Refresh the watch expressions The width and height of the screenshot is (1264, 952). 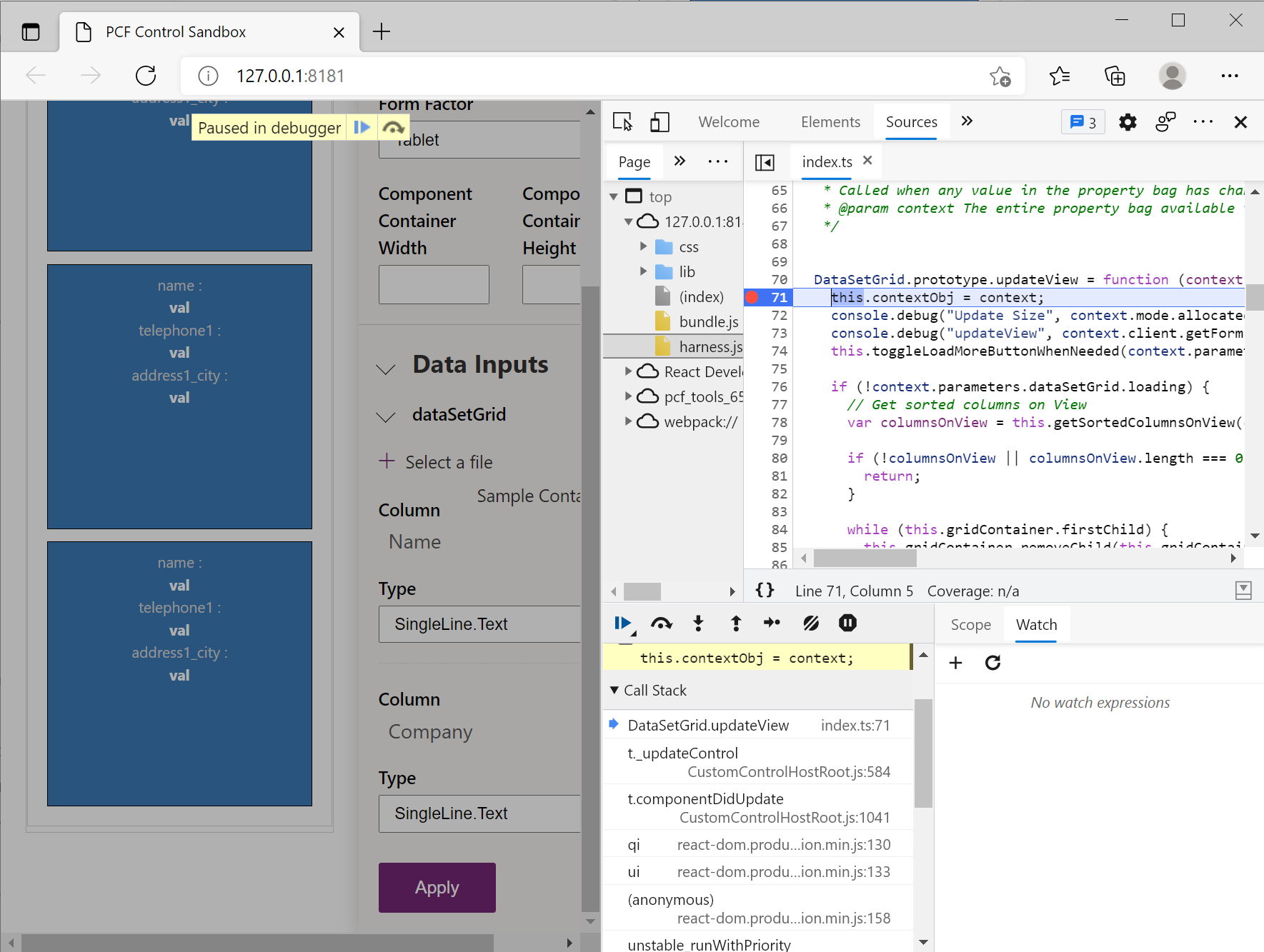992,663
